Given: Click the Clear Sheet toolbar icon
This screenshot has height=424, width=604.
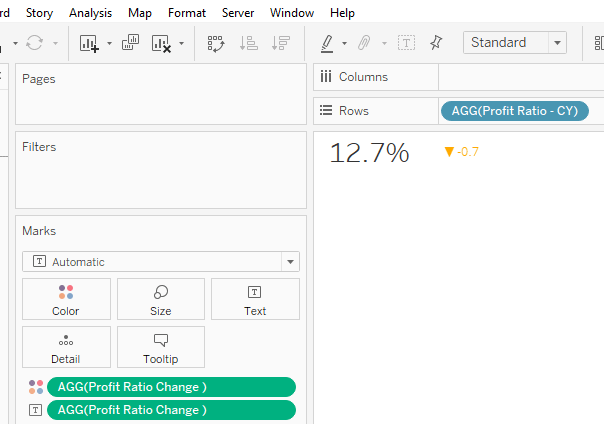Looking at the screenshot, I should (x=161, y=43).
